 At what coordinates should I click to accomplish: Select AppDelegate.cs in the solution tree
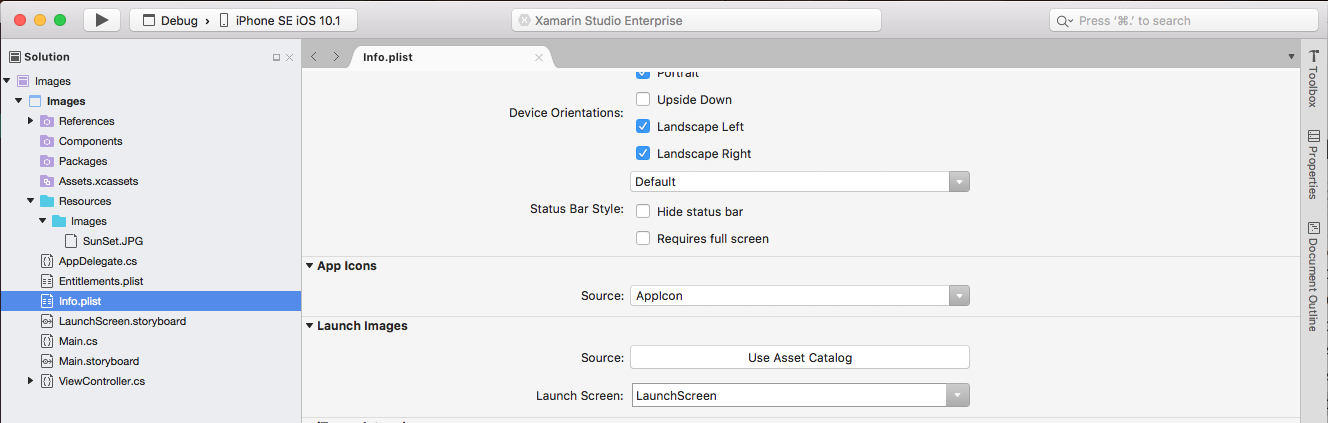click(98, 261)
